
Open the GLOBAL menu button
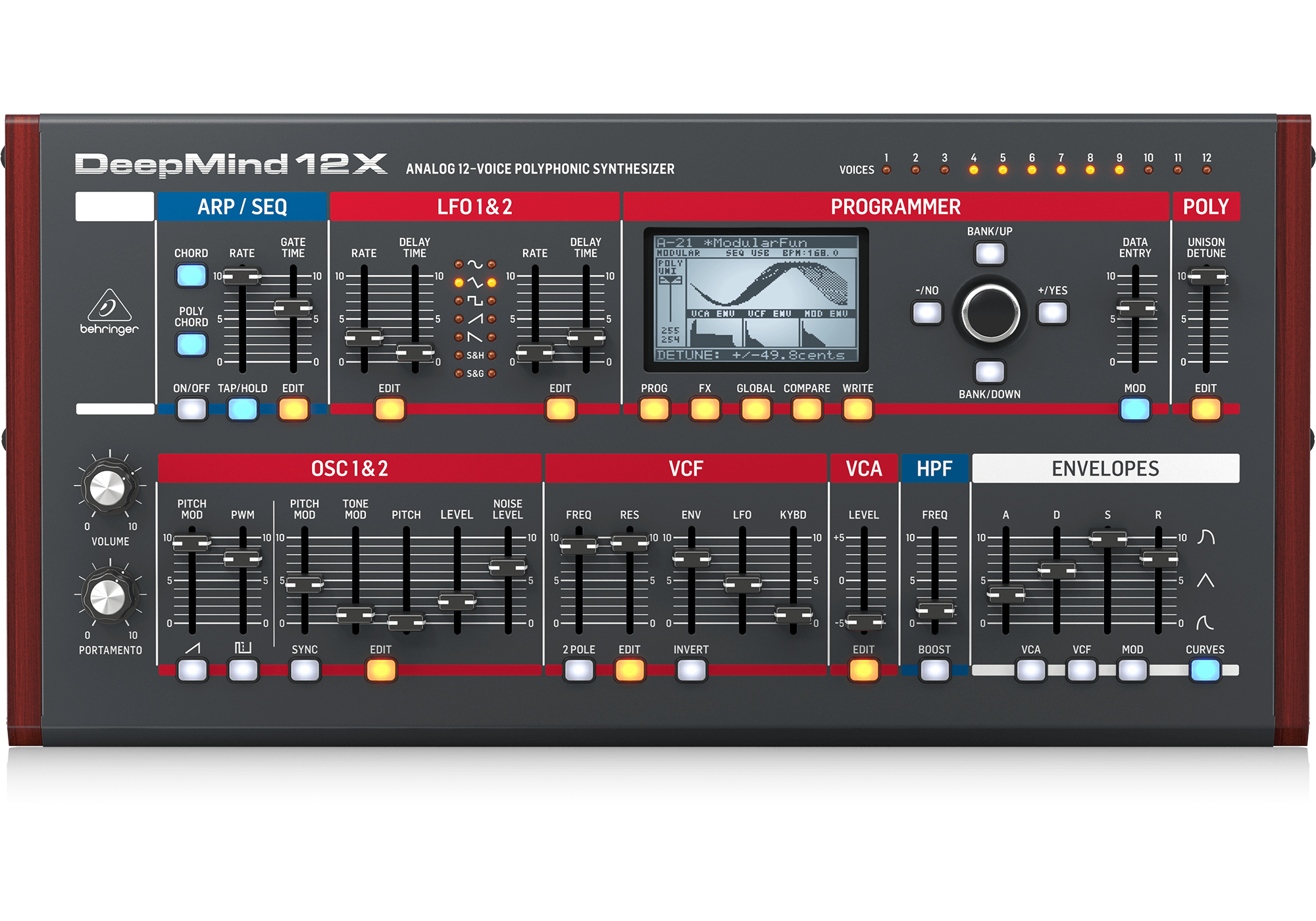[755, 409]
